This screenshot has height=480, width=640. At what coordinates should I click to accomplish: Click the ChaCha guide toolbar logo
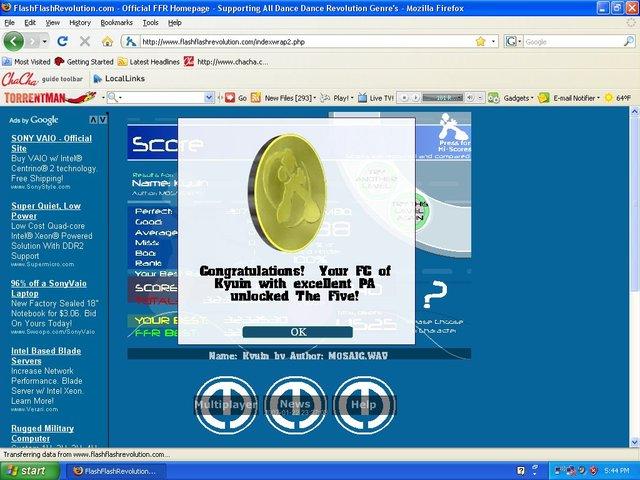(42, 79)
